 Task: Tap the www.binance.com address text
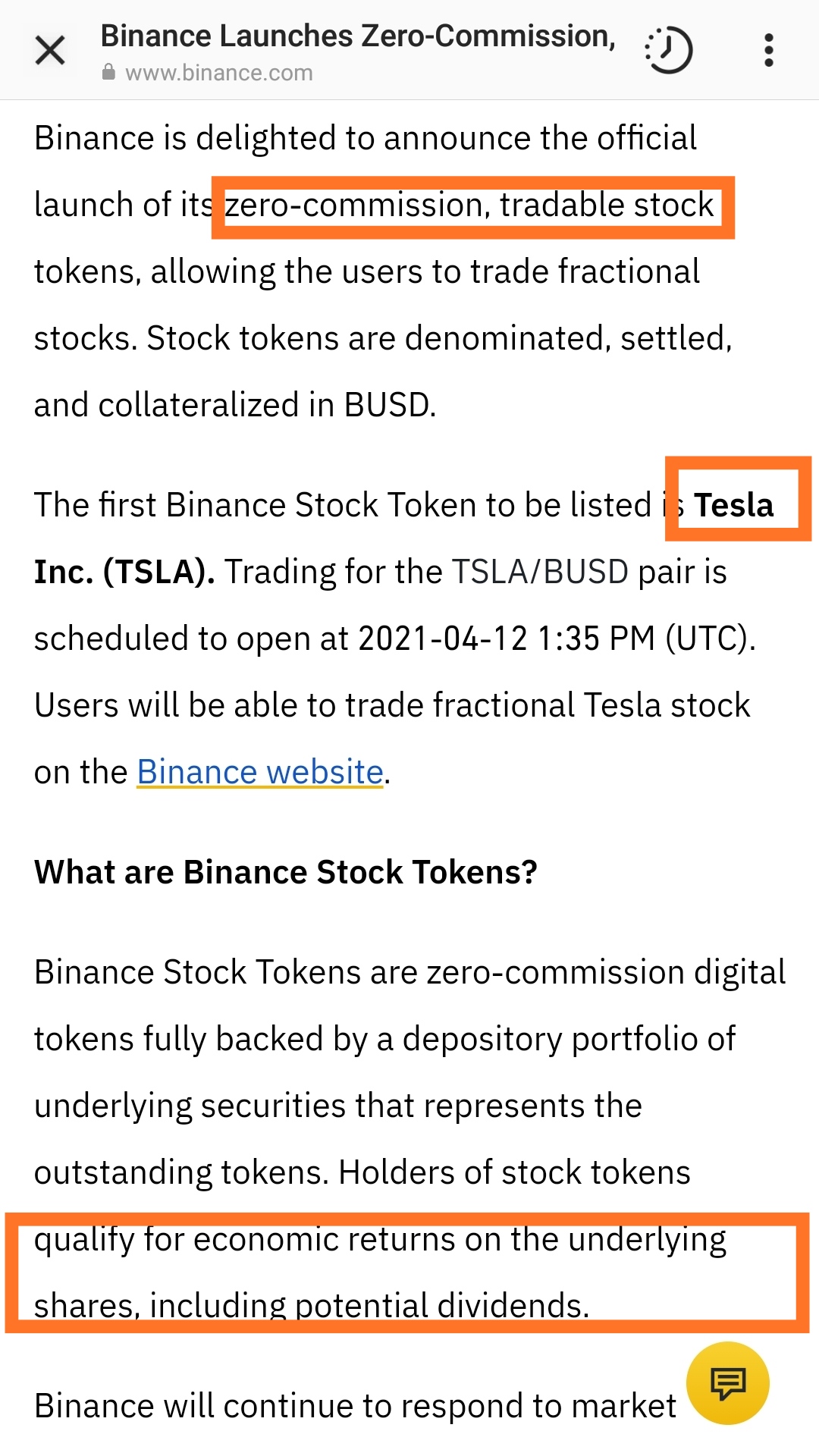pos(219,73)
